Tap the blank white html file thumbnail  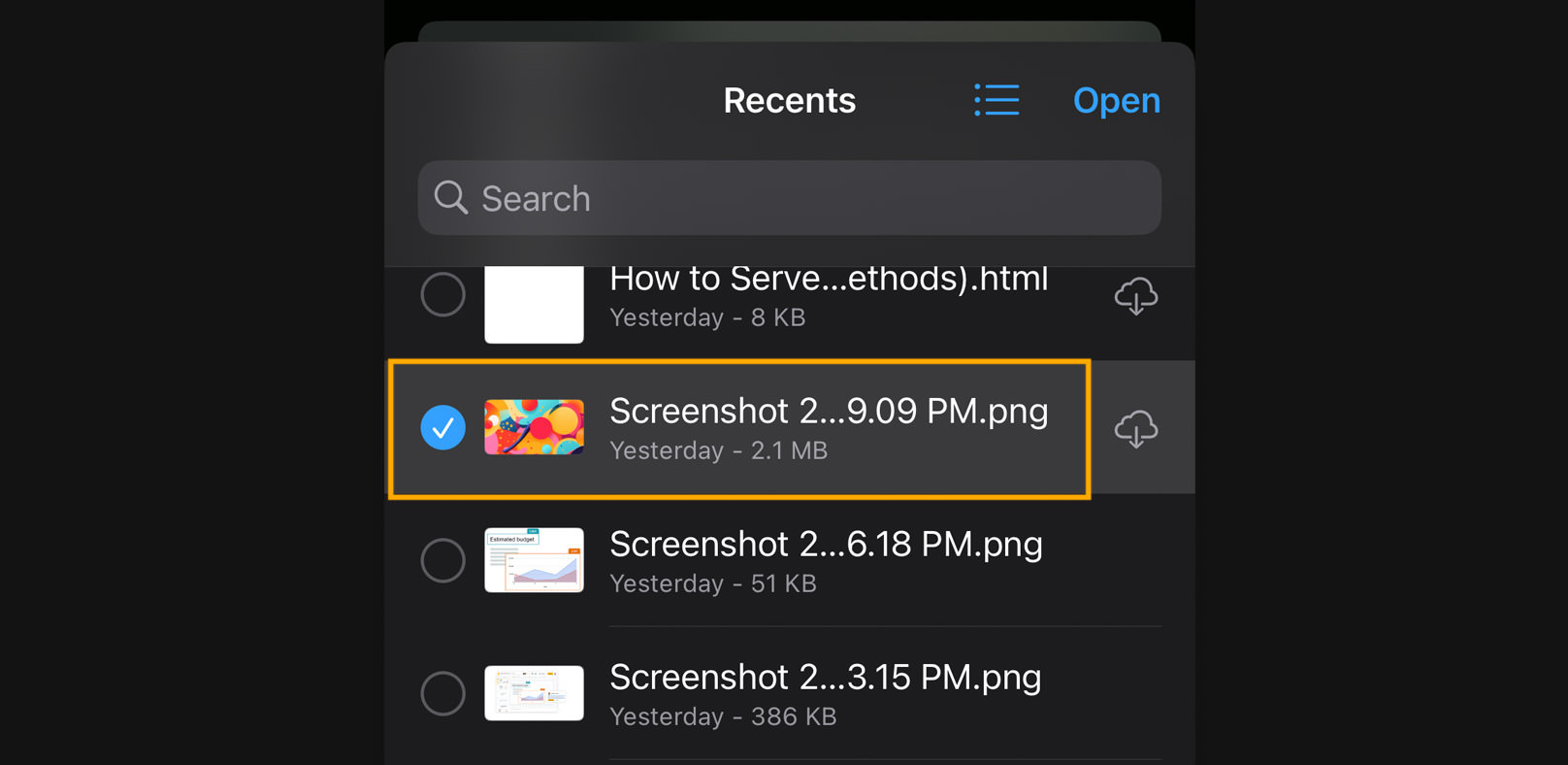534,304
